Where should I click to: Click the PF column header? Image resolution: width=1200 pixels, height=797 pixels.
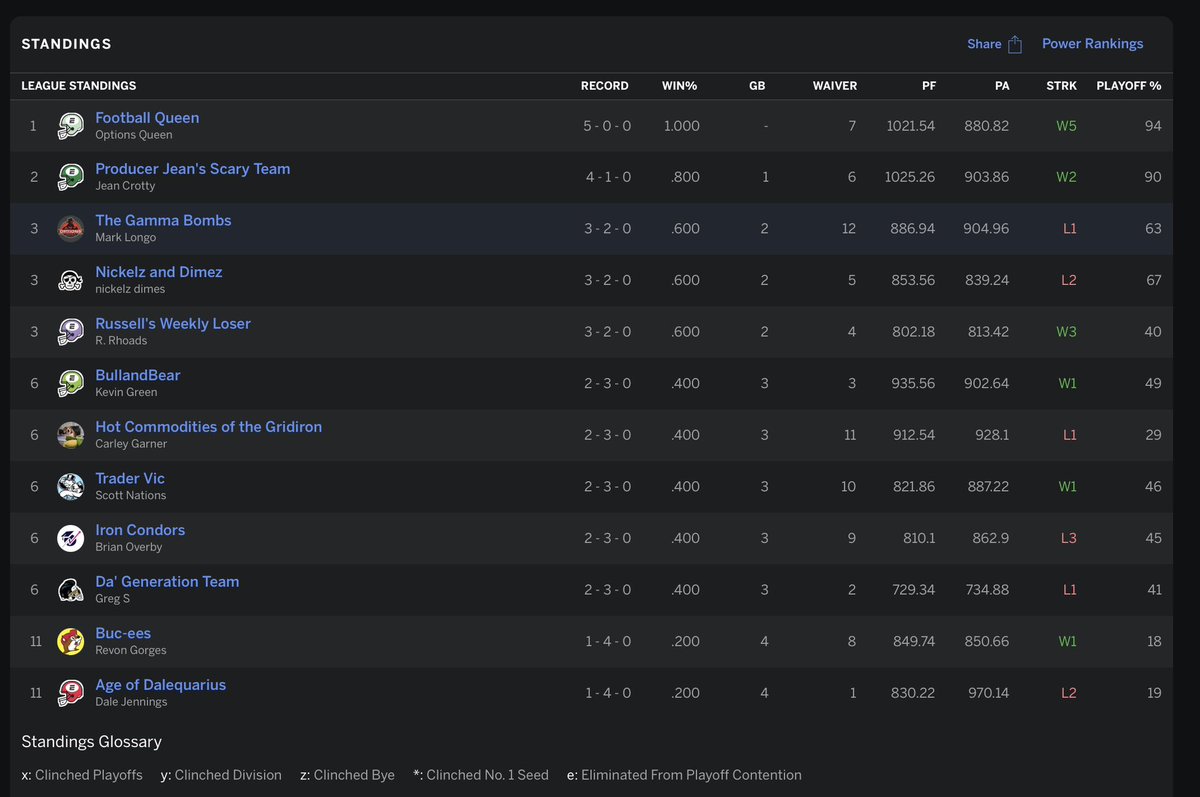929,86
